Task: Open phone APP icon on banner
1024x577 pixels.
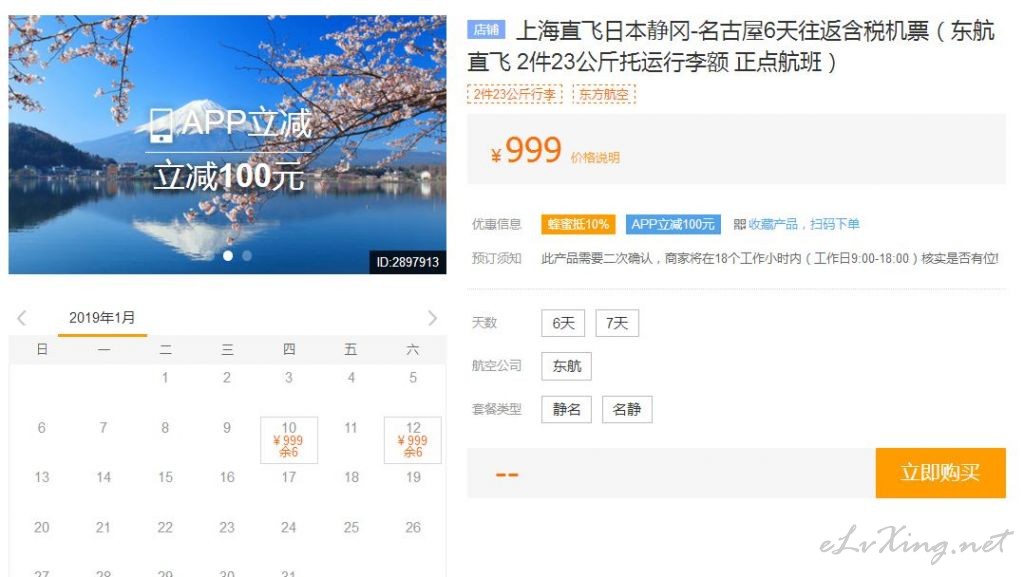Action: 161,125
